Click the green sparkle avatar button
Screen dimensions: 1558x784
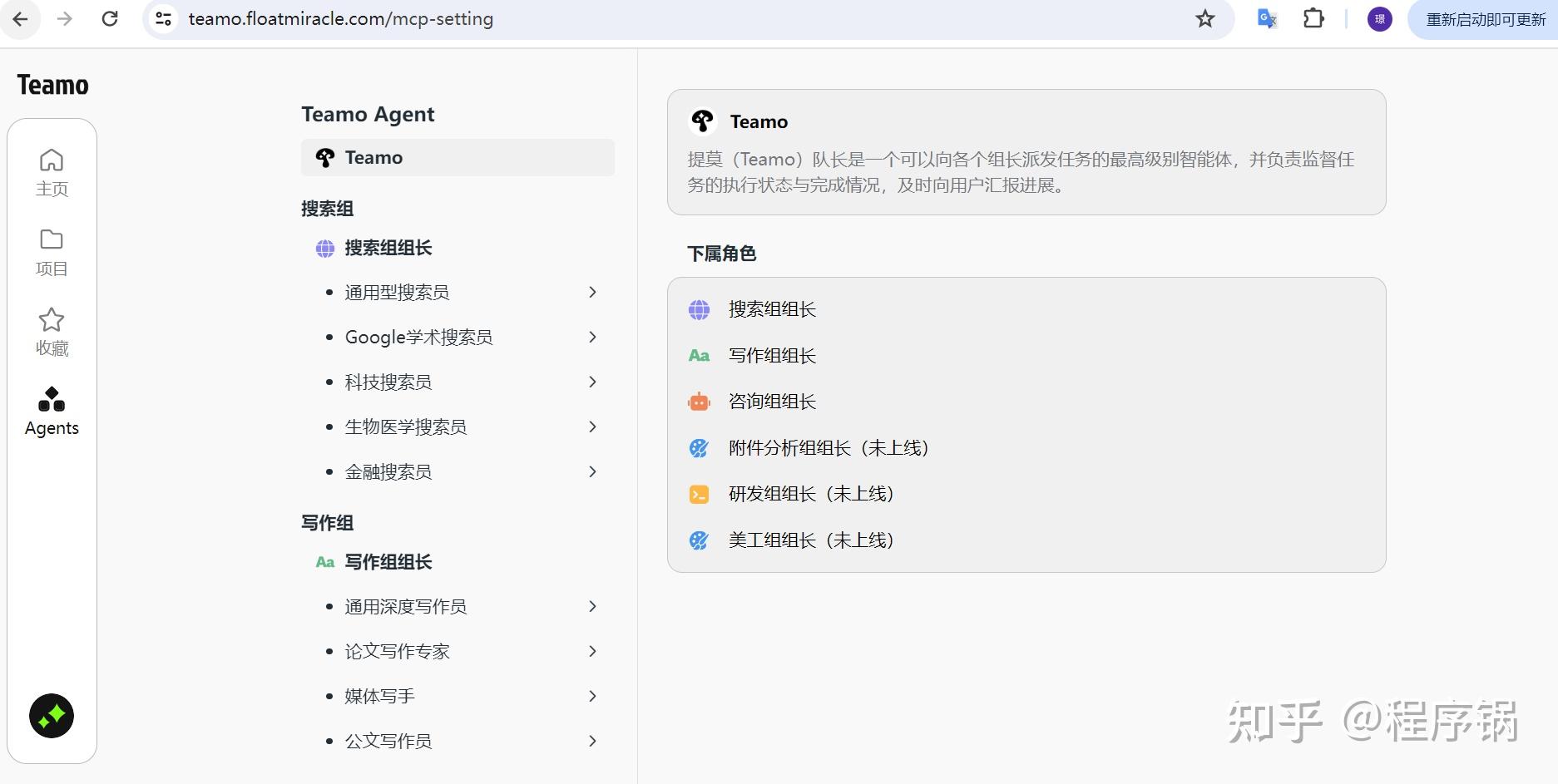tap(52, 716)
